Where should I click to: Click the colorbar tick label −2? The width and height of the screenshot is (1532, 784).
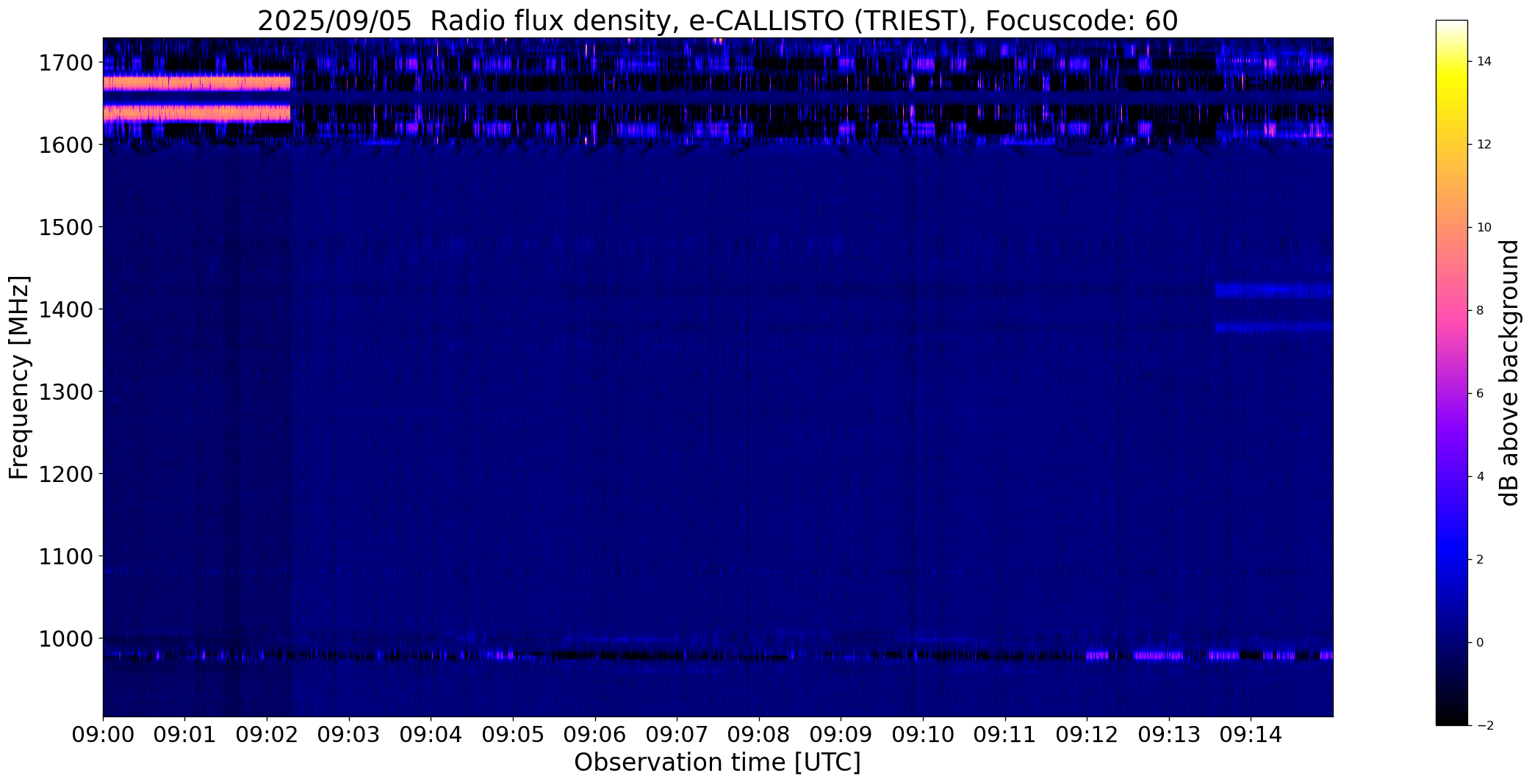[x=1484, y=726]
